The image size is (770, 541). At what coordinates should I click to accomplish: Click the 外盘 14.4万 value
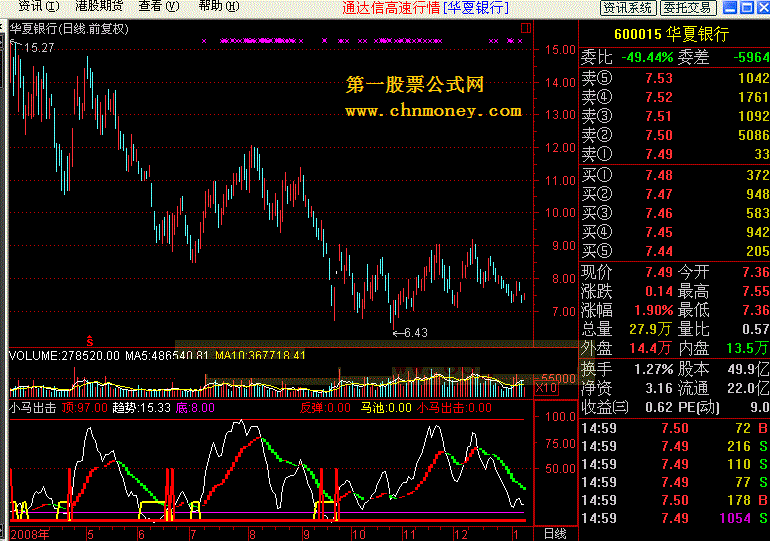(650, 348)
